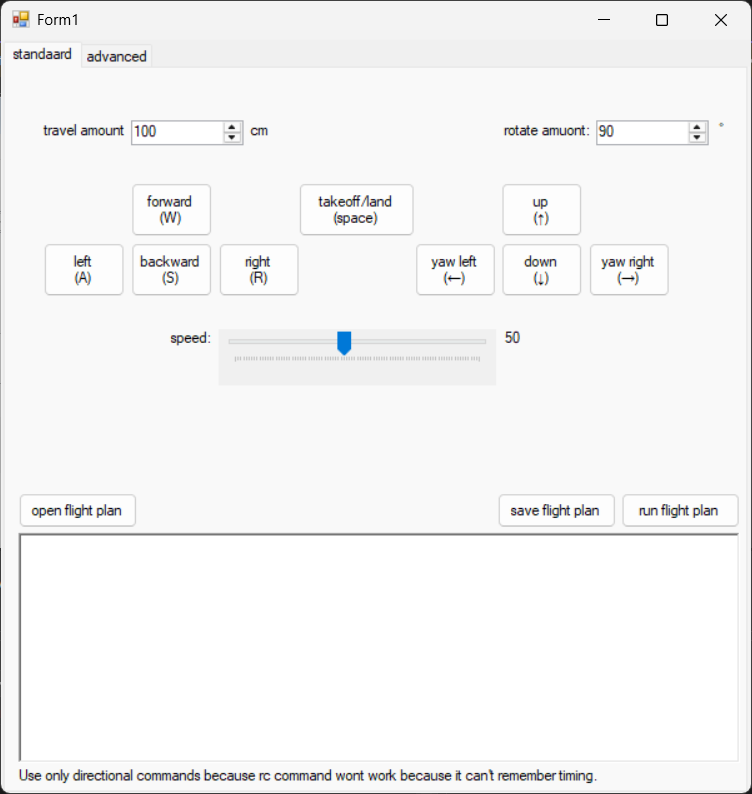
Task: Decrease travel amount with down spinner arrow
Action: 232,138
